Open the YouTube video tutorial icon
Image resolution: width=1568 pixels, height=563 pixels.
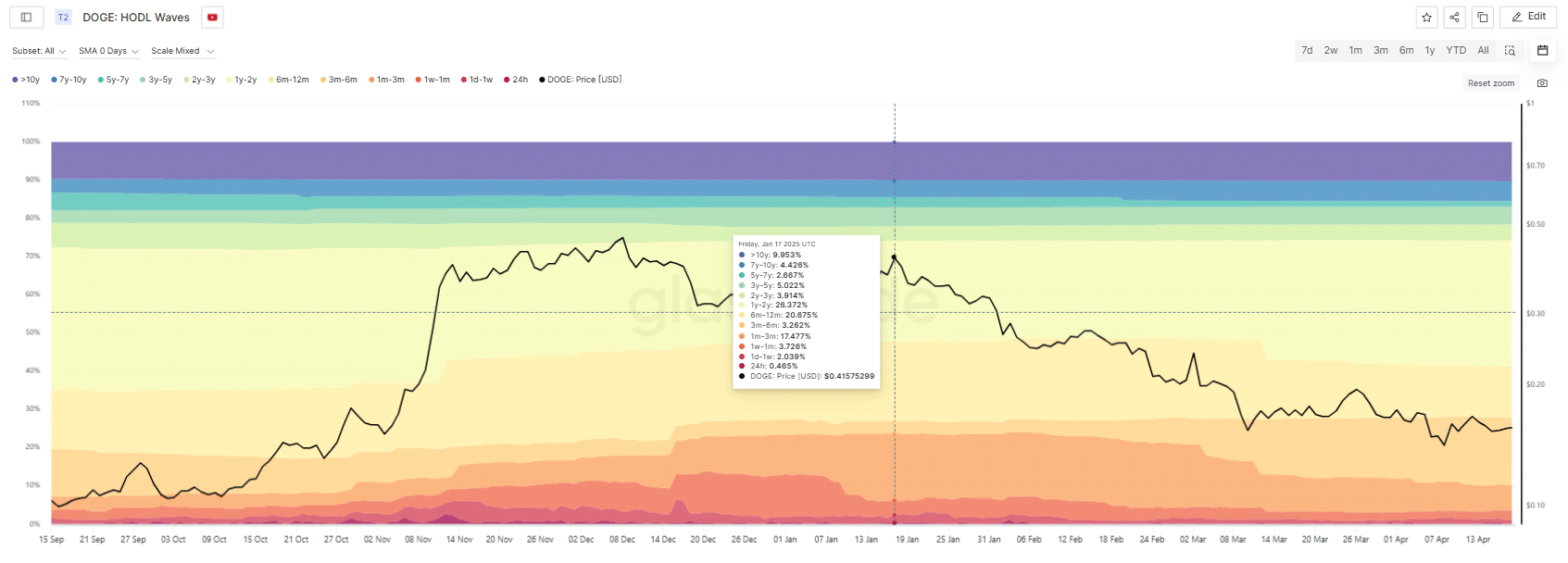click(x=212, y=18)
